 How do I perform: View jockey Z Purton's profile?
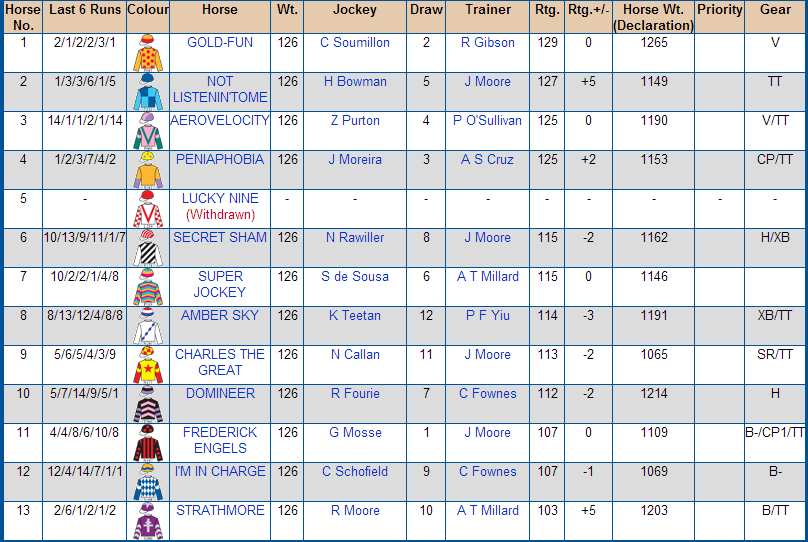[355, 120]
